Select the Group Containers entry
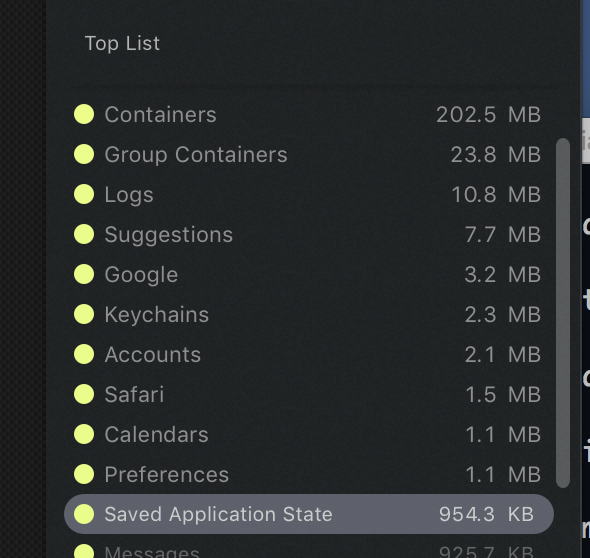Viewport: 590px width, 558px height. point(309,154)
